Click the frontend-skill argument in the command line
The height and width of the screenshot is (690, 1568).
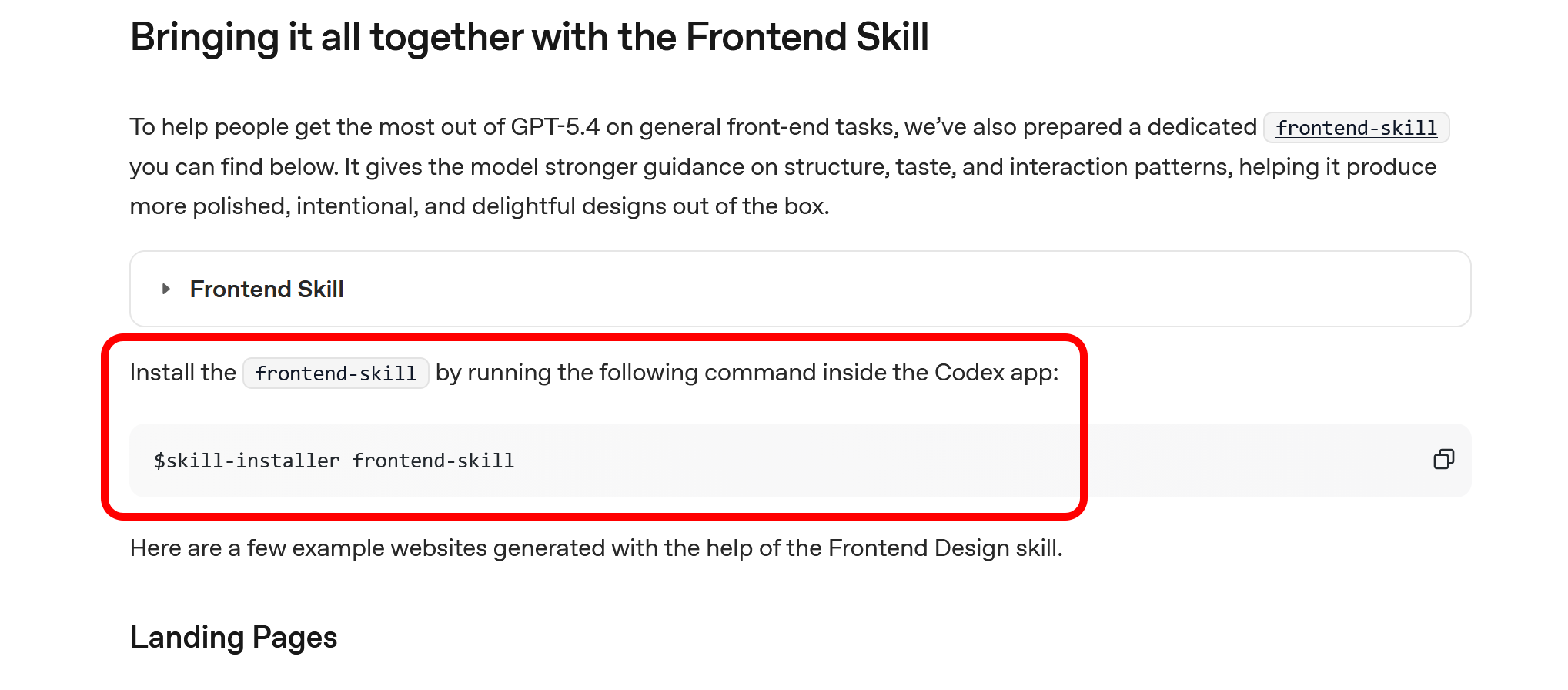[x=433, y=461]
